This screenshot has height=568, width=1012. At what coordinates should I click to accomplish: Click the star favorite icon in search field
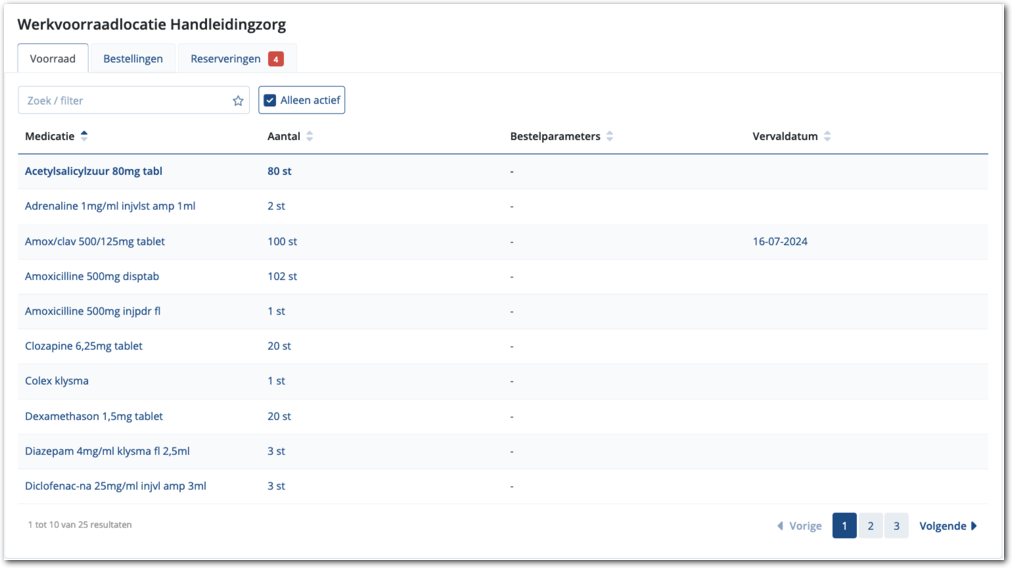(x=238, y=101)
